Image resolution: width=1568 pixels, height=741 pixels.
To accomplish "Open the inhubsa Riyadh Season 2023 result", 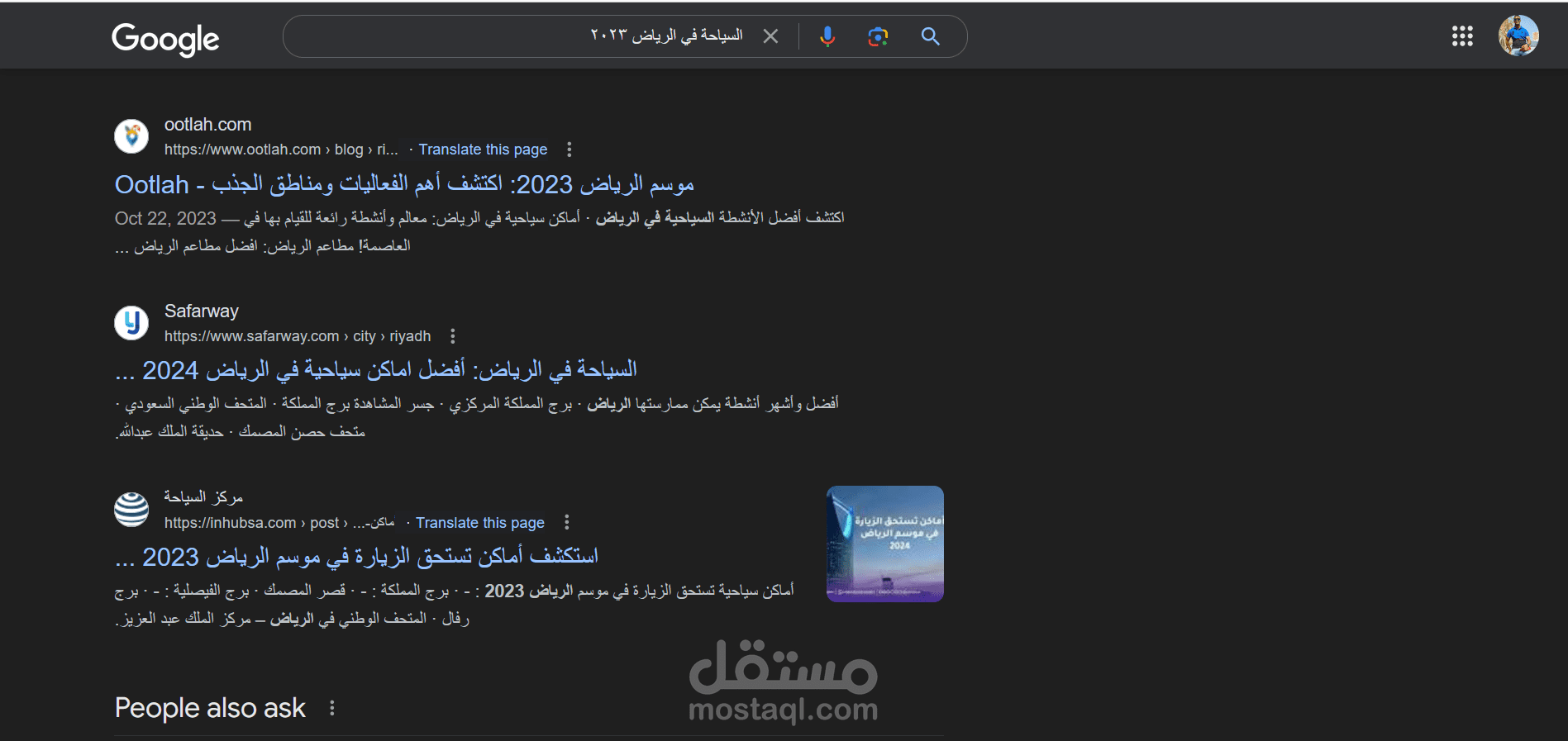I will pos(356,557).
